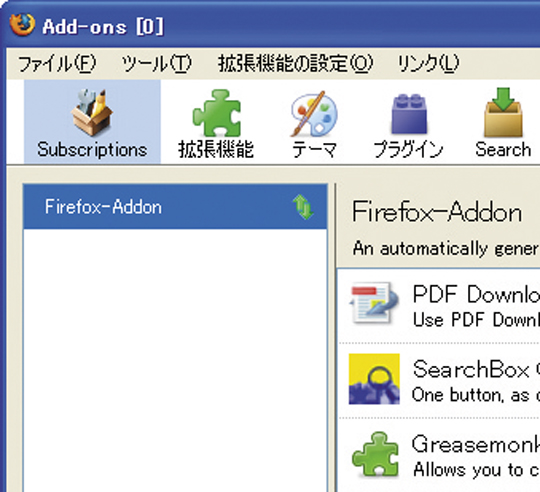Click the SearchBox add-on title

coord(476,369)
